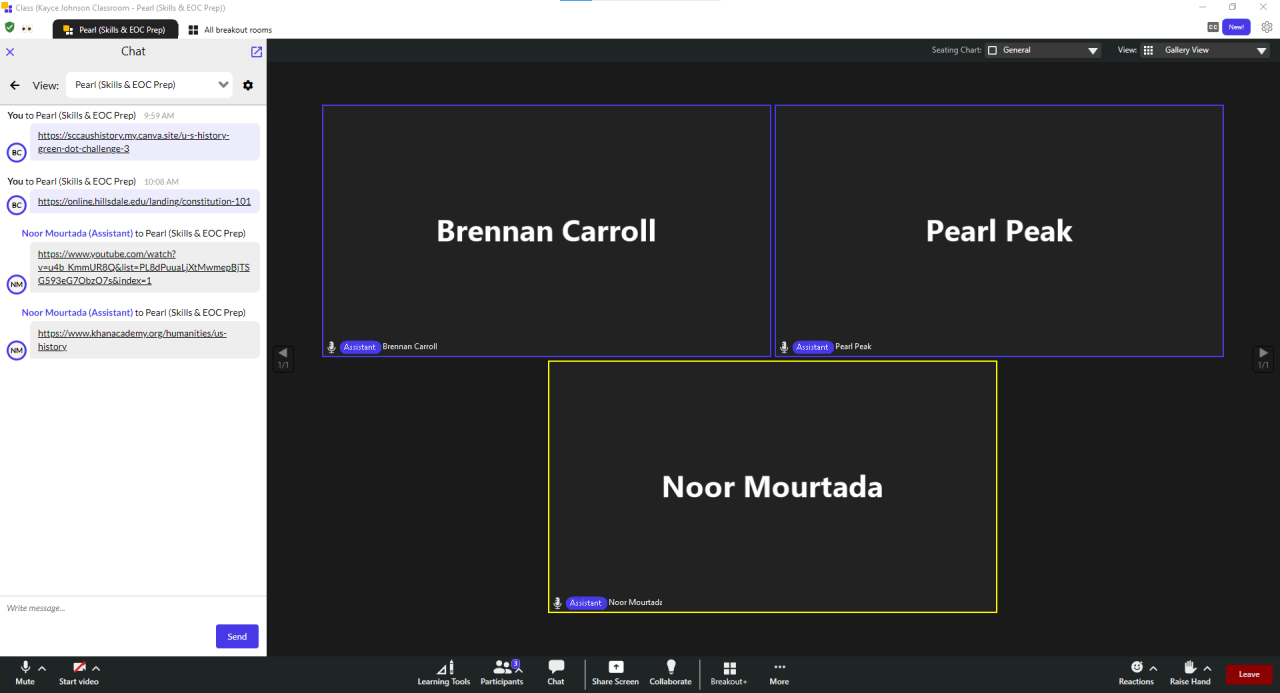The image size is (1280, 693).
Task: Click Assistant badge on Brennan Carroll tile
Action: 360,347
